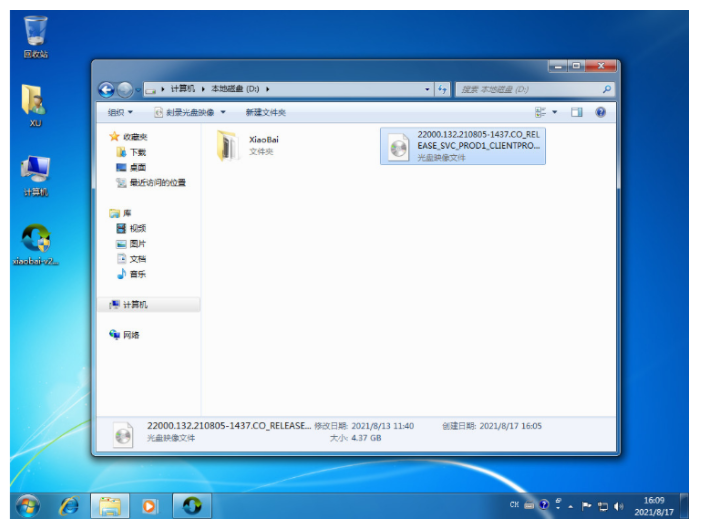Click the network icon in the tray
The image size is (701, 523).
click(603, 506)
